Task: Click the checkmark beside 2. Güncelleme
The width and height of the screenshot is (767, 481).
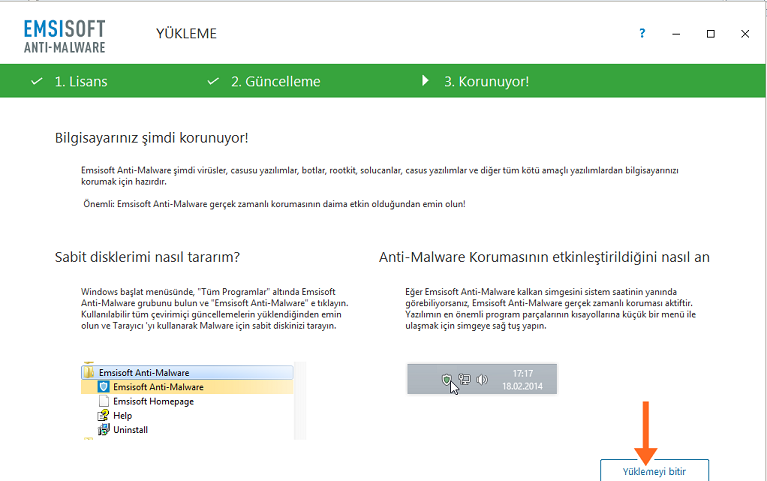Action: point(213,81)
